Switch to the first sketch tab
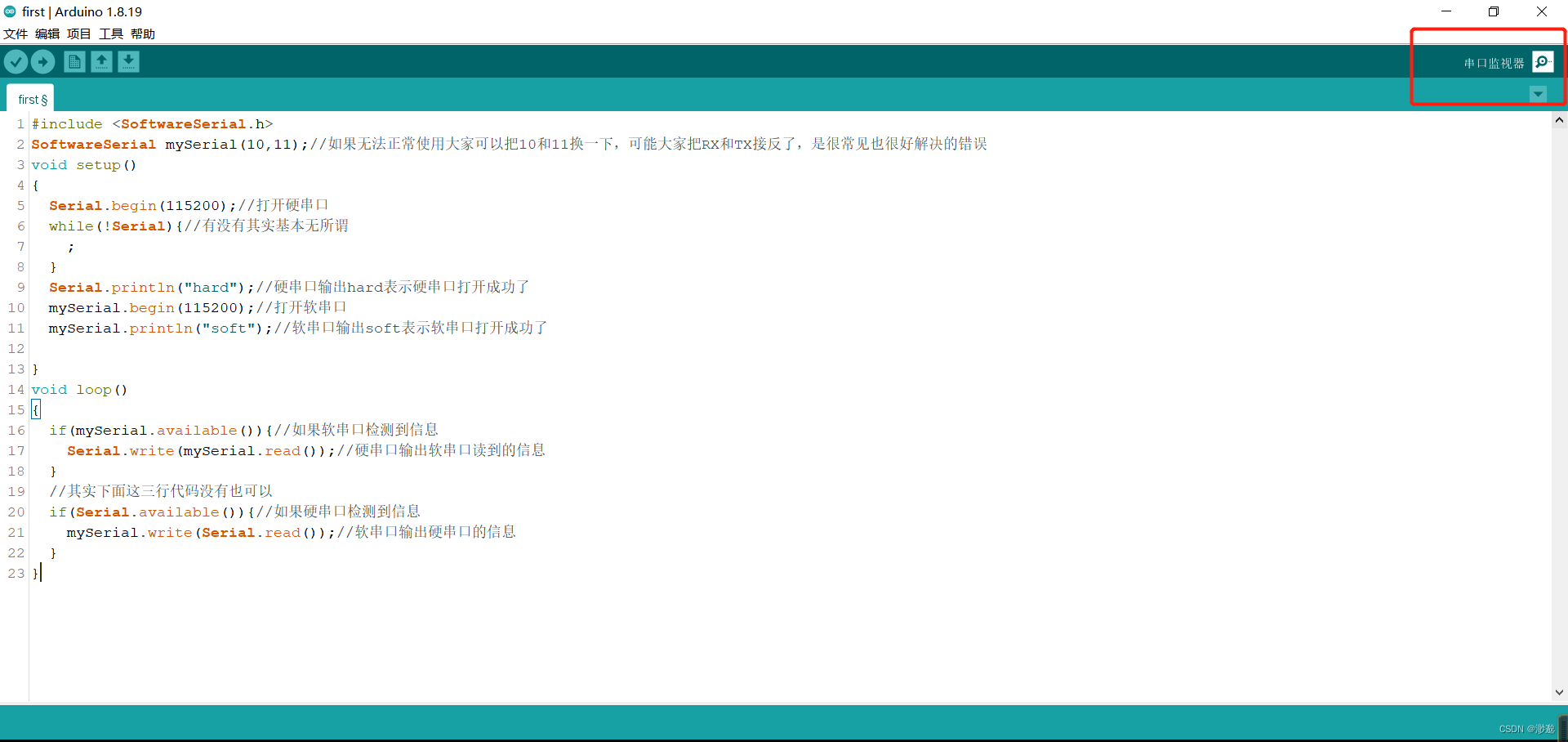 [30, 98]
